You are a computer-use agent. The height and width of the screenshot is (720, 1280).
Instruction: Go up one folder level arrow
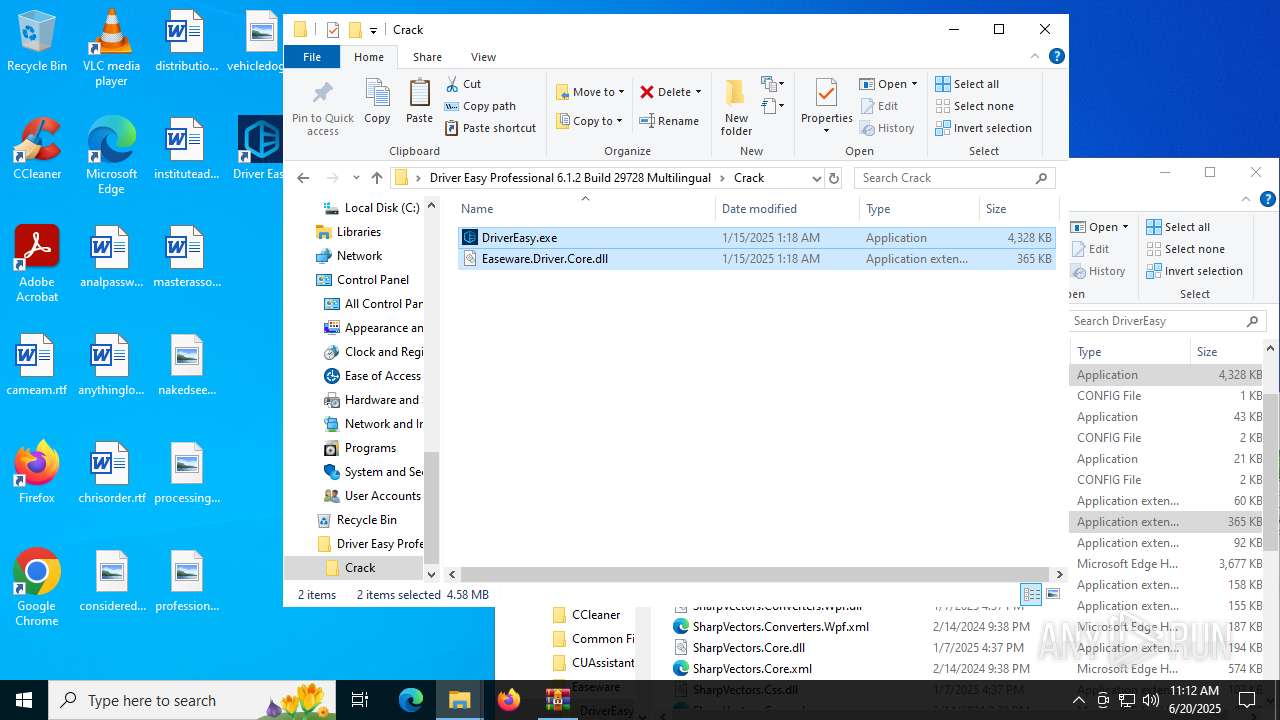(377, 178)
